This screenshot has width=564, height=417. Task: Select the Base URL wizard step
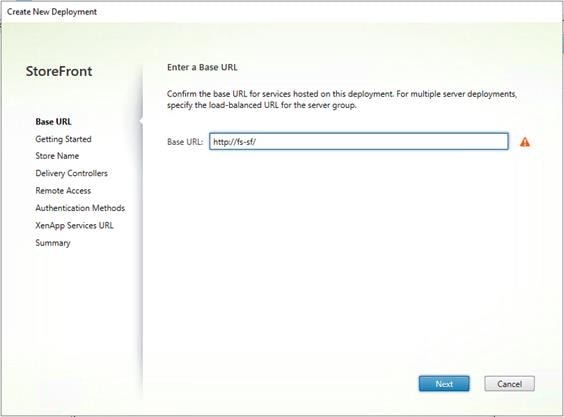tap(53, 122)
